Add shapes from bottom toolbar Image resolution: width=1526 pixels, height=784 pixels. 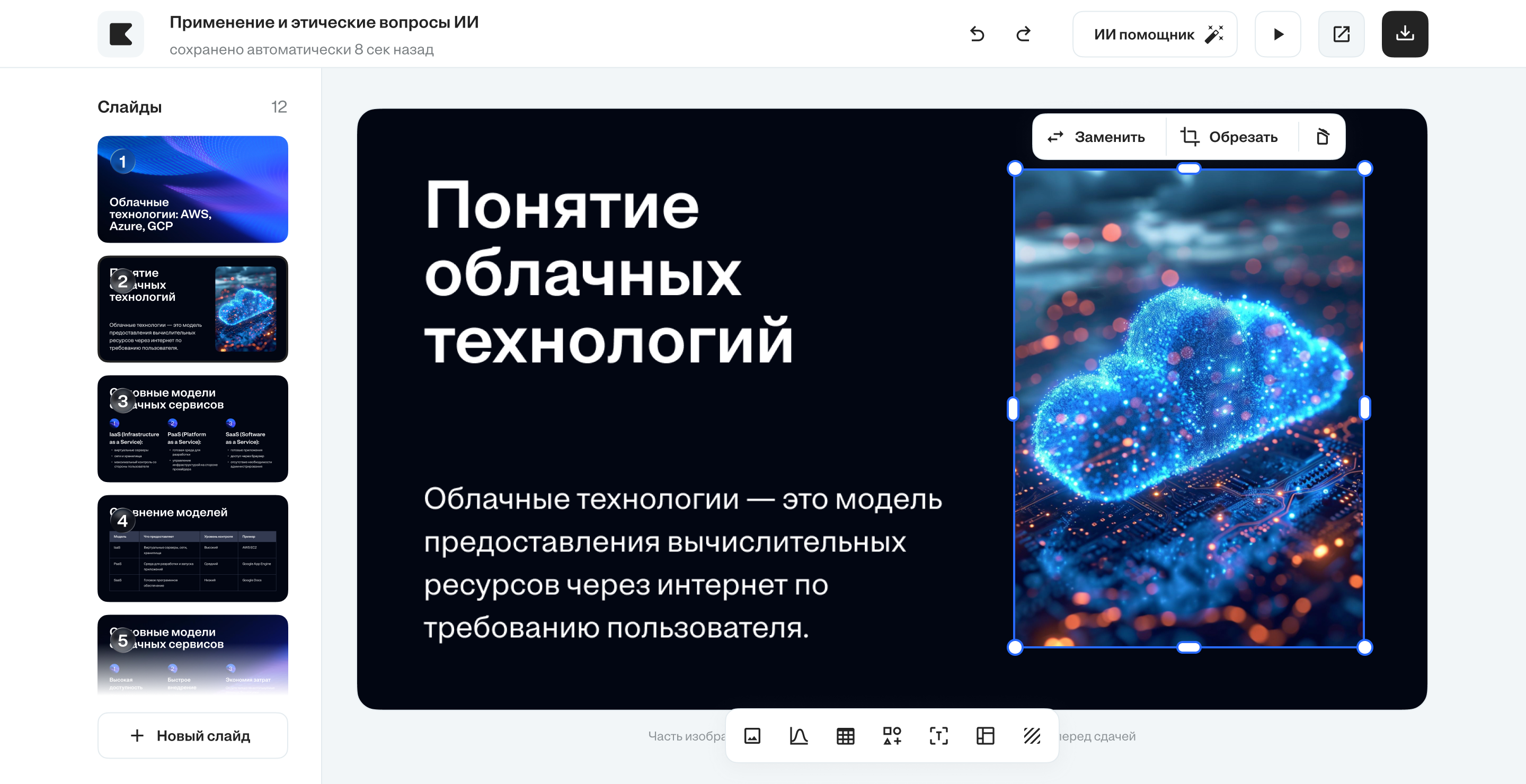(892, 735)
